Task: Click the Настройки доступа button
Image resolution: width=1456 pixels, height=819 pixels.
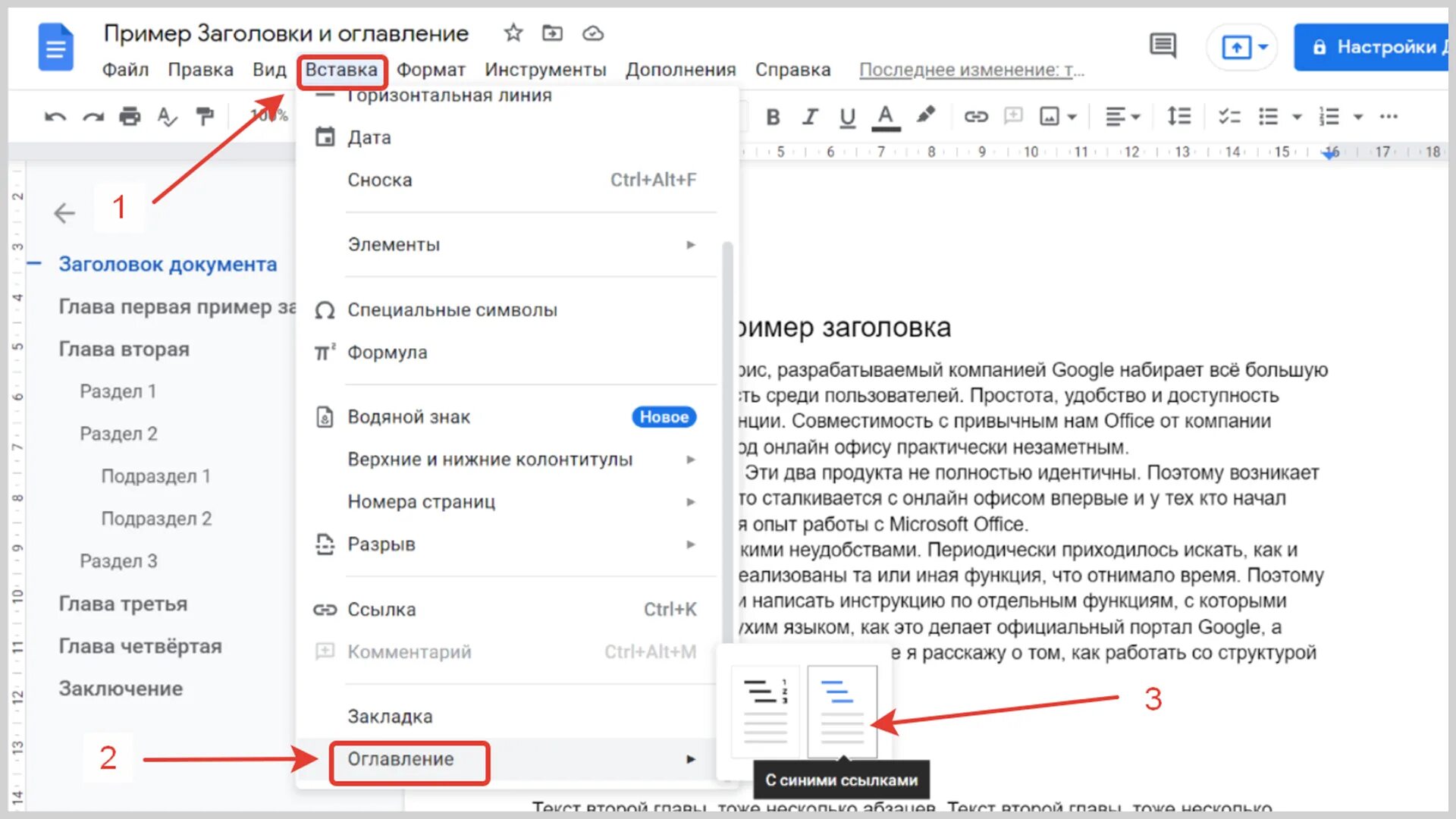Action: [x=1373, y=47]
